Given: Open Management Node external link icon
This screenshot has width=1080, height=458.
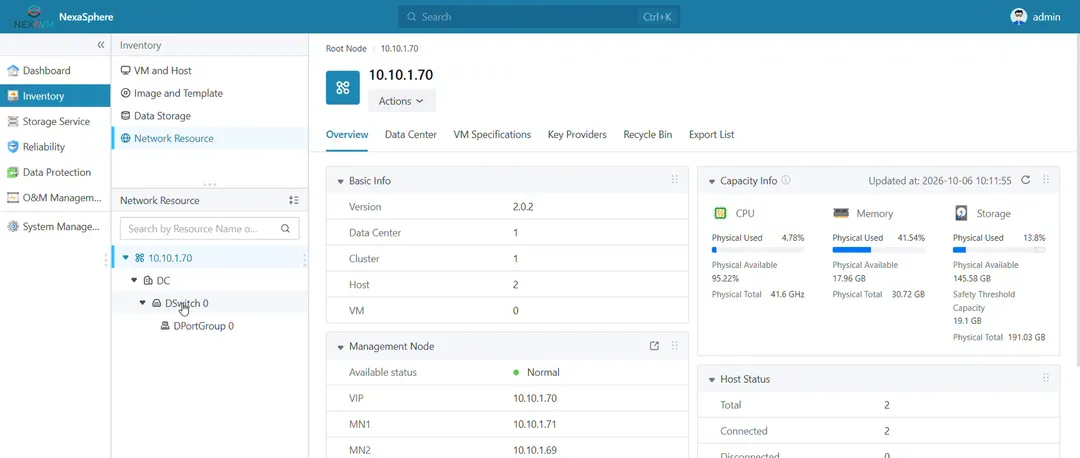Looking at the screenshot, I should click(x=654, y=346).
